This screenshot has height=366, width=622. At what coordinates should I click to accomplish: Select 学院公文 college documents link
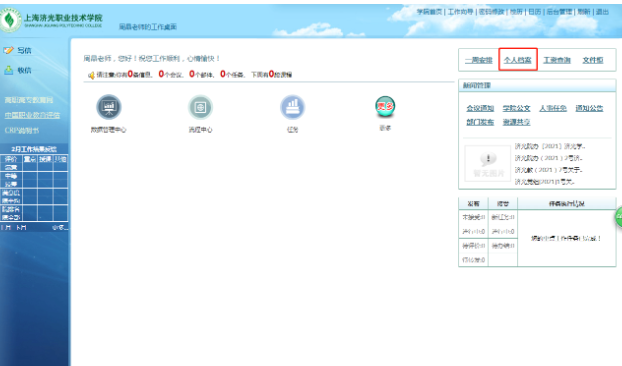point(516,108)
